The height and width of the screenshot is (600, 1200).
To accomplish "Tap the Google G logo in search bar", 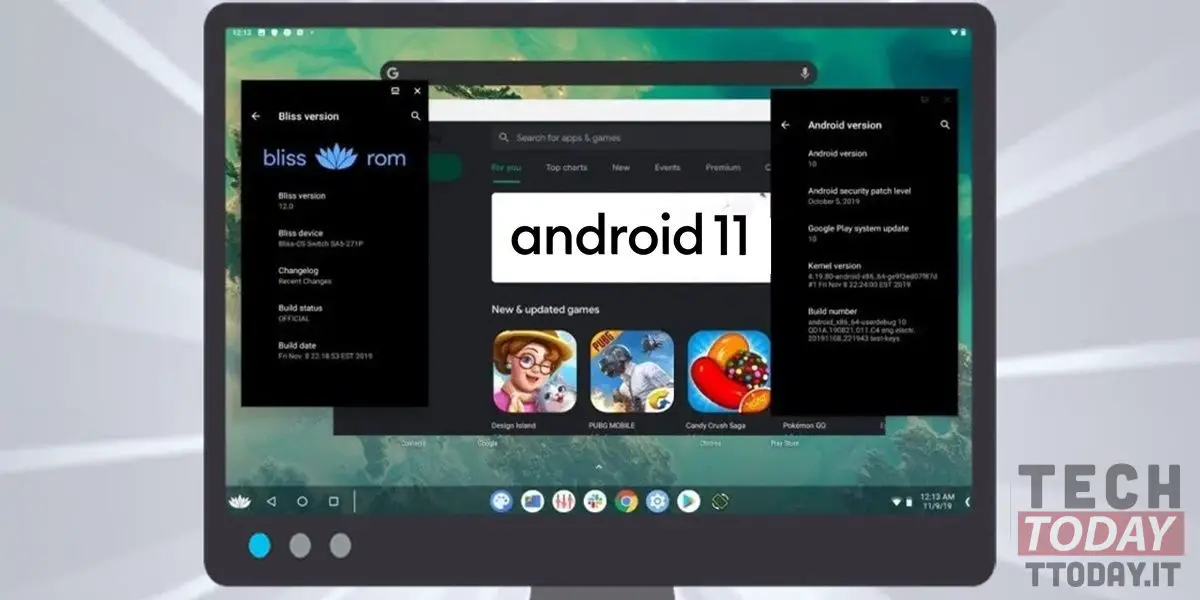I will (393, 73).
